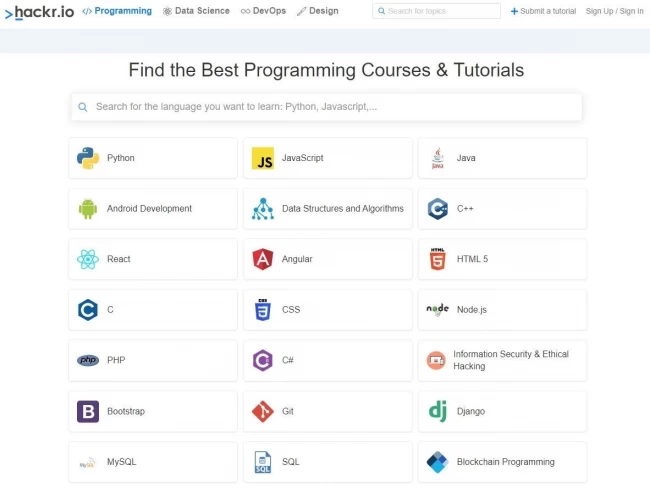Choose the MySQL text label
Viewport: 650px width, 488px height.
(121, 462)
